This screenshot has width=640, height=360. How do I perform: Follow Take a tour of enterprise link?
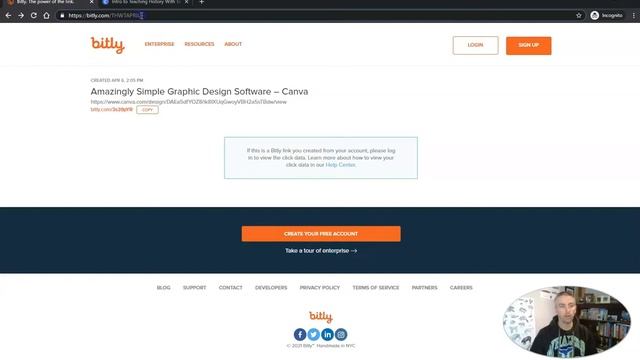pos(321,251)
